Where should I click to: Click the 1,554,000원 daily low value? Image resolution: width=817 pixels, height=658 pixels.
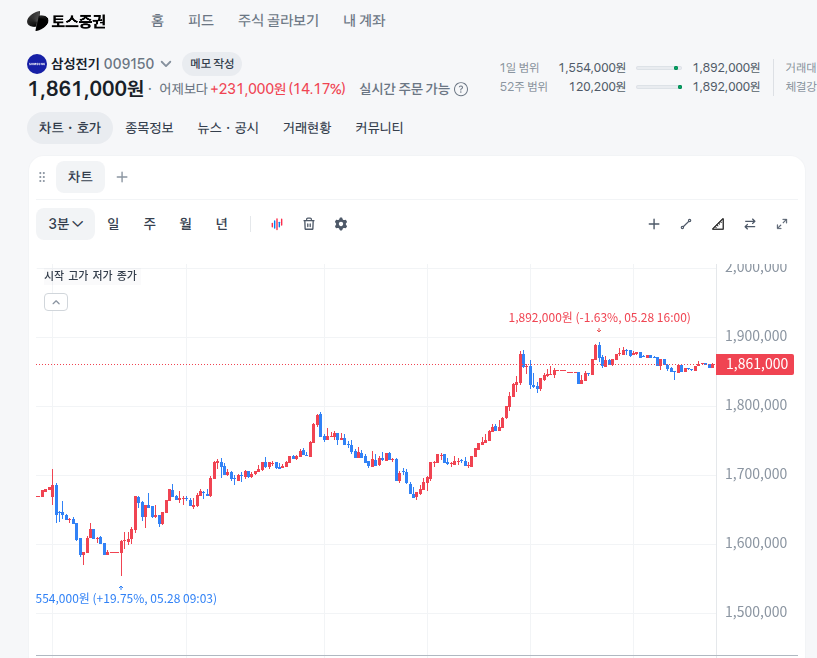tap(592, 68)
